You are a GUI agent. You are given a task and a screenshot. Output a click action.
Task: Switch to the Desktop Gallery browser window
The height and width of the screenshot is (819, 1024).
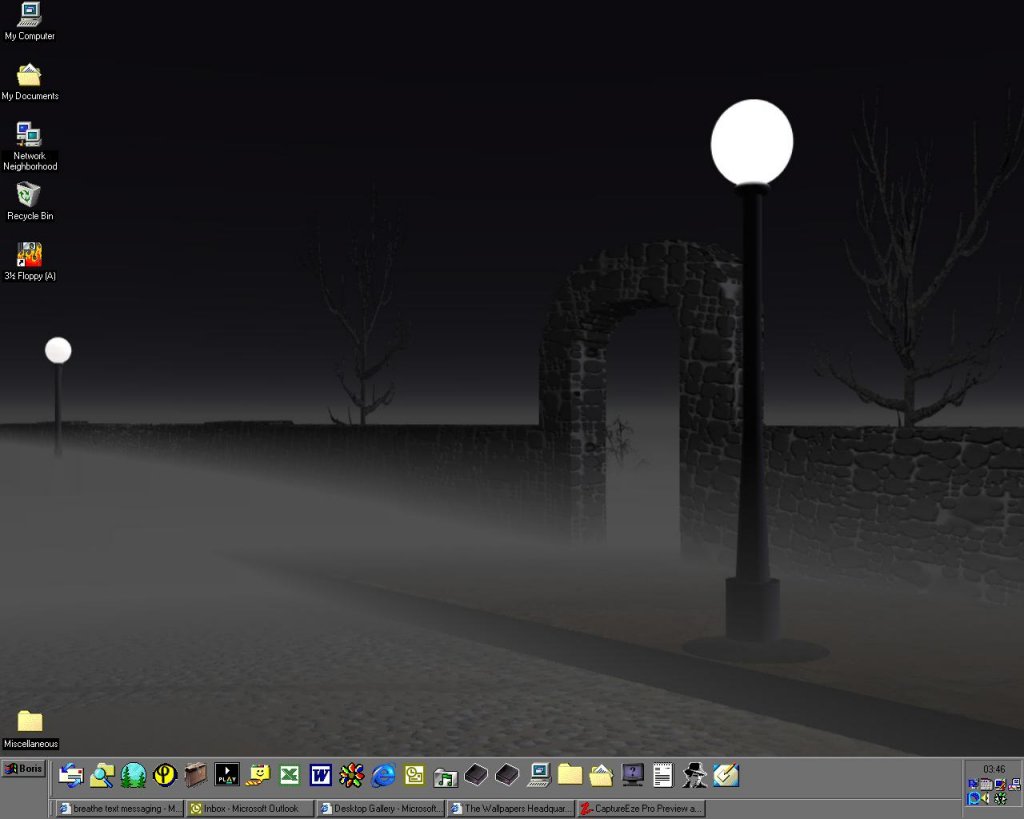tap(380, 808)
